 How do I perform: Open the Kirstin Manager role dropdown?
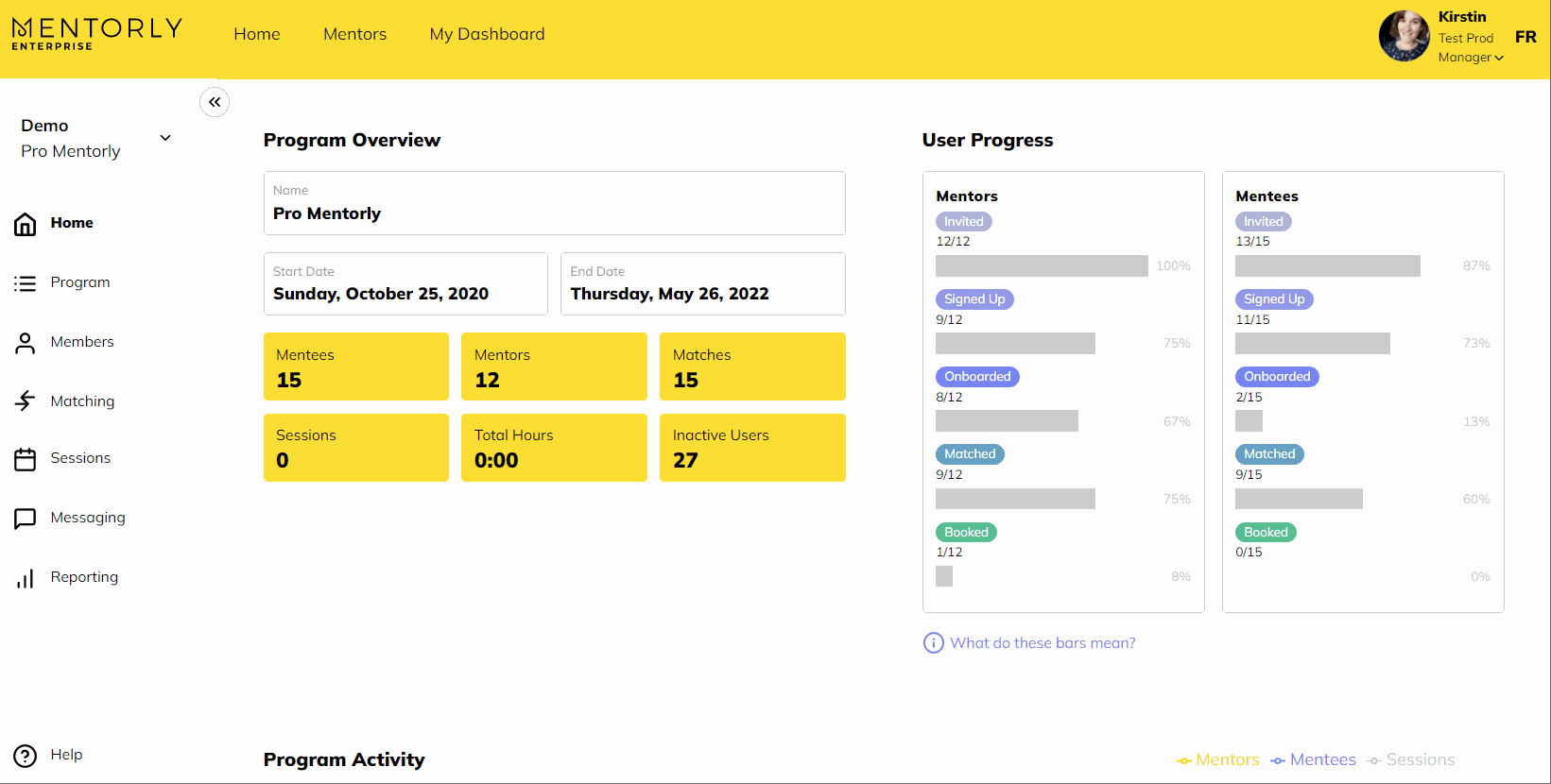pos(1471,58)
